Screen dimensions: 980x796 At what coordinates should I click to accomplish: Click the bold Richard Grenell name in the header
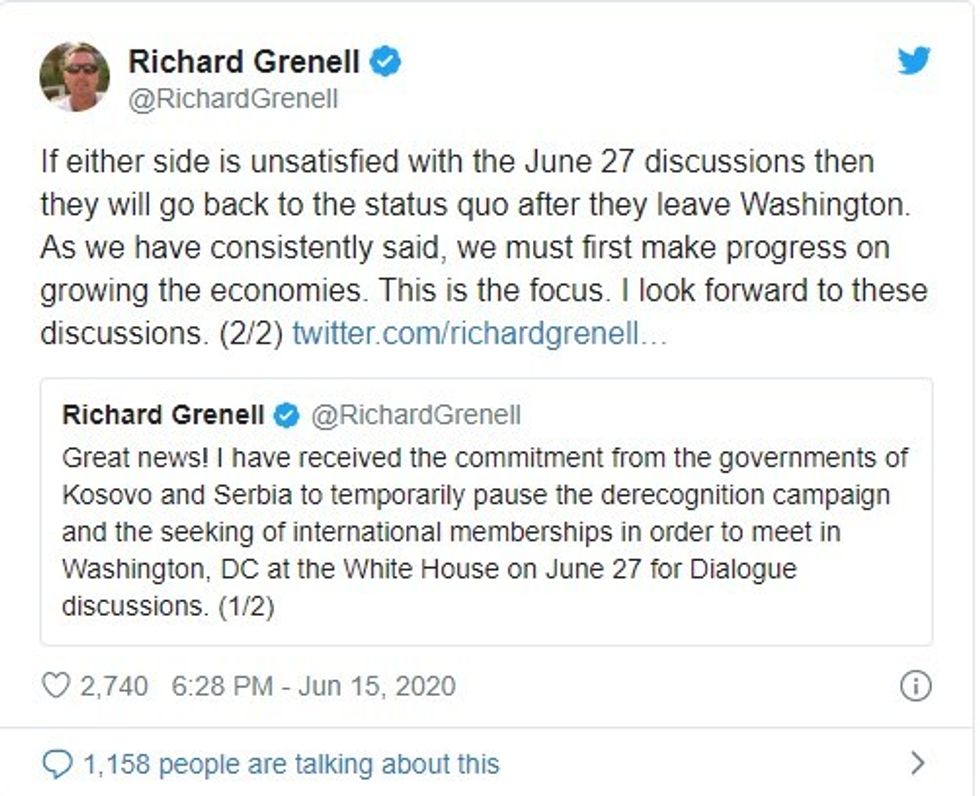(243, 62)
